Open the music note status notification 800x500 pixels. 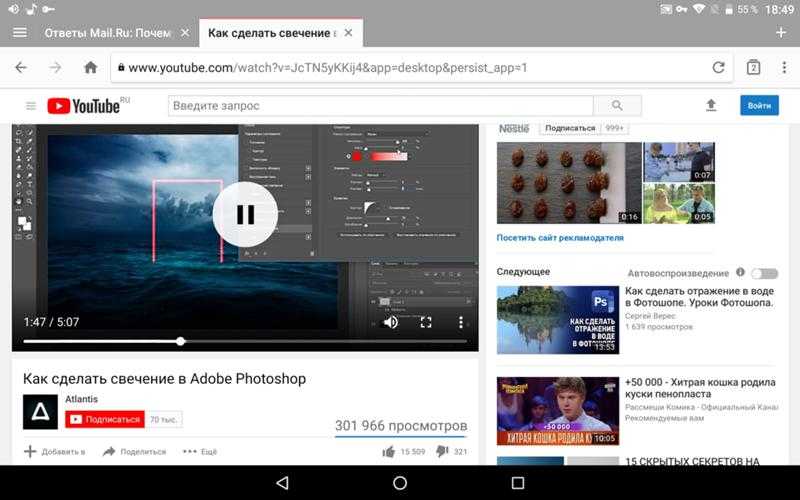(31, 9)
